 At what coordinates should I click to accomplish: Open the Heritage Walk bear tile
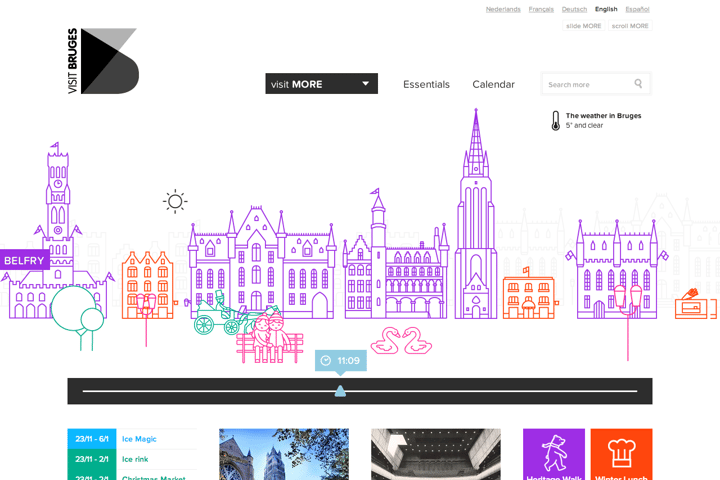[x=554, y=454]
